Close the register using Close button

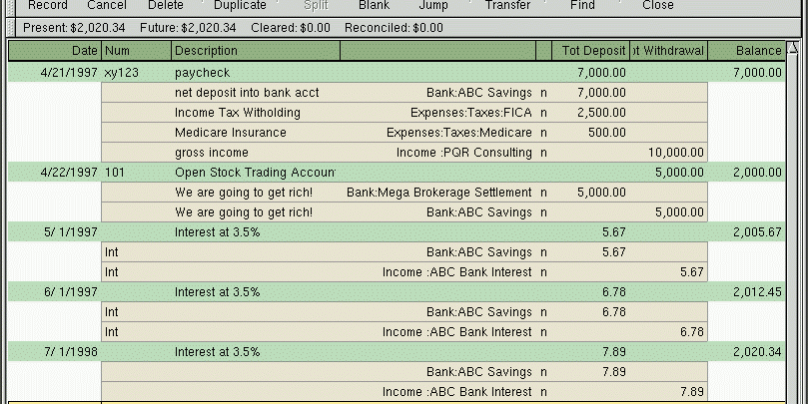[657, 6]
